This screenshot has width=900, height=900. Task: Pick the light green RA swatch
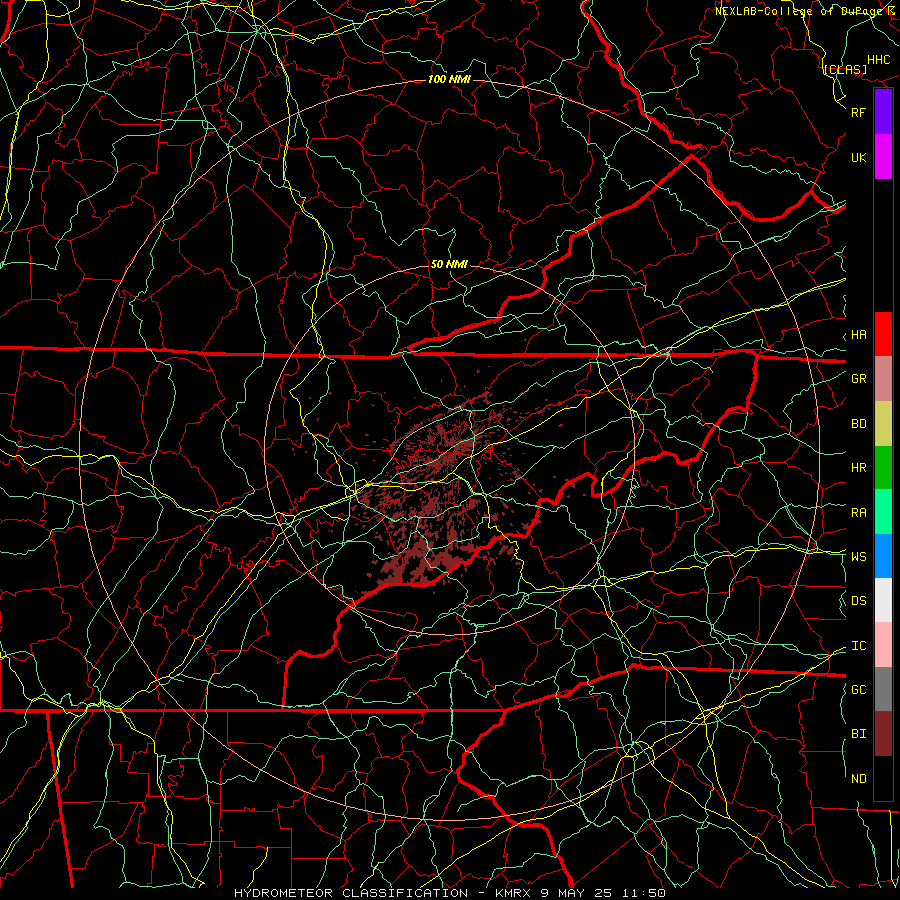883,512
